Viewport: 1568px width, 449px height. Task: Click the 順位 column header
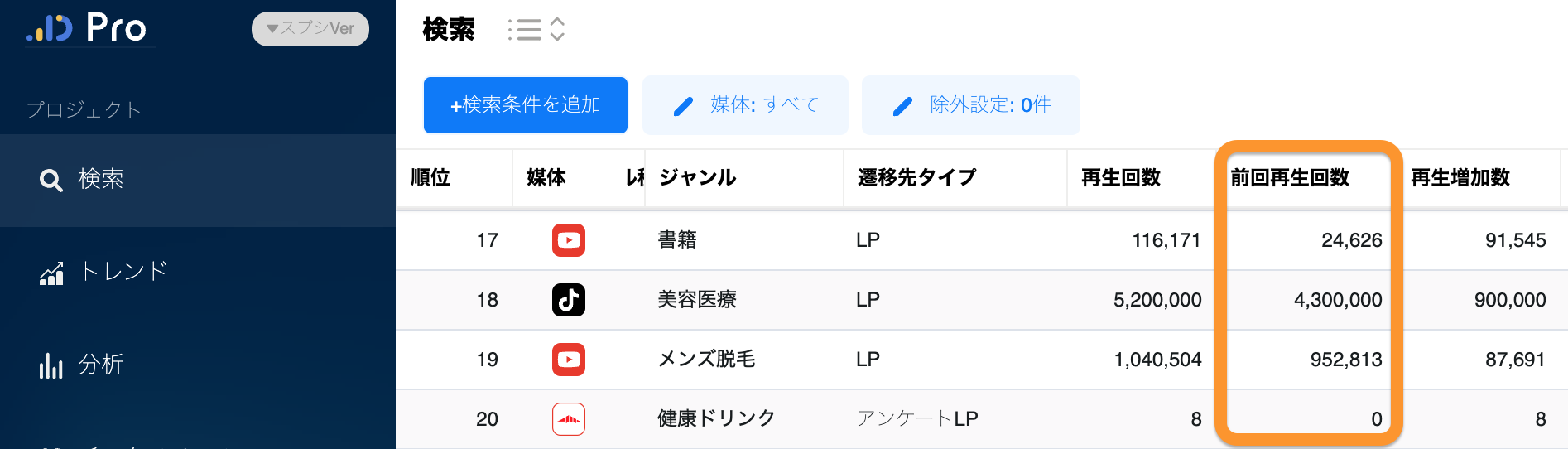430,177
